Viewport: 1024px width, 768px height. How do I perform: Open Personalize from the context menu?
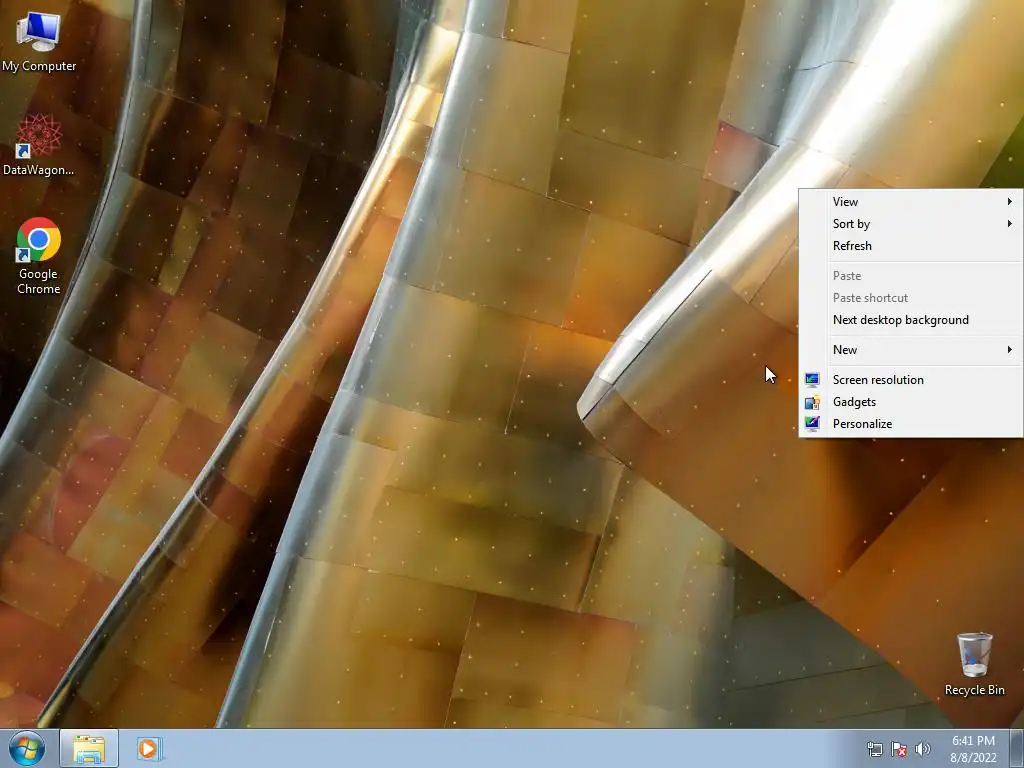point(911,424)
